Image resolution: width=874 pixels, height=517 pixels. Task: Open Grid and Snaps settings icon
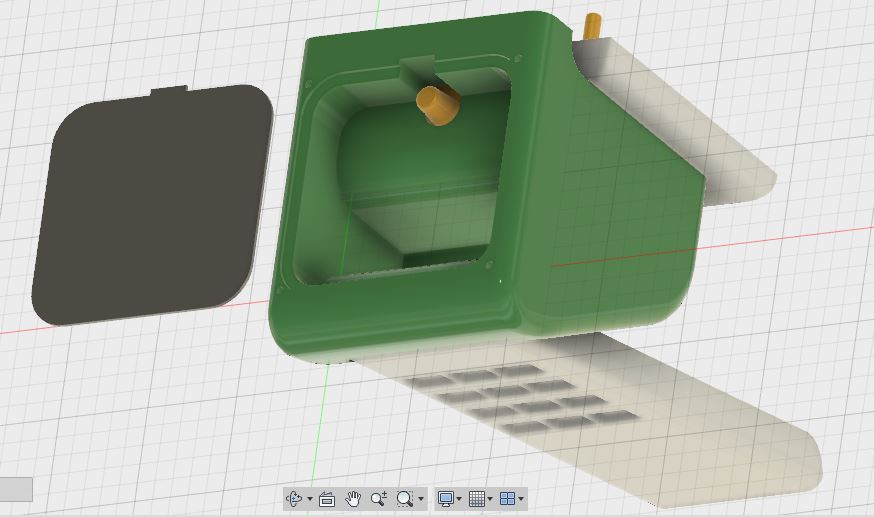pos(477,499)
